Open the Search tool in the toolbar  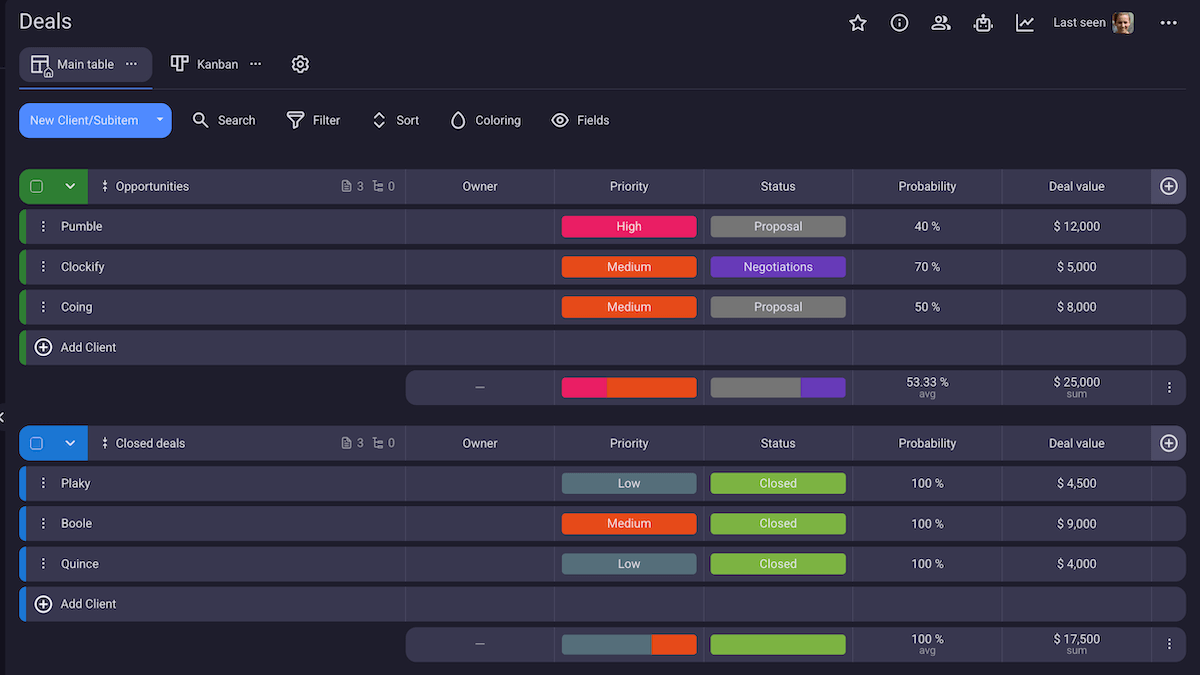click(224, 120)
